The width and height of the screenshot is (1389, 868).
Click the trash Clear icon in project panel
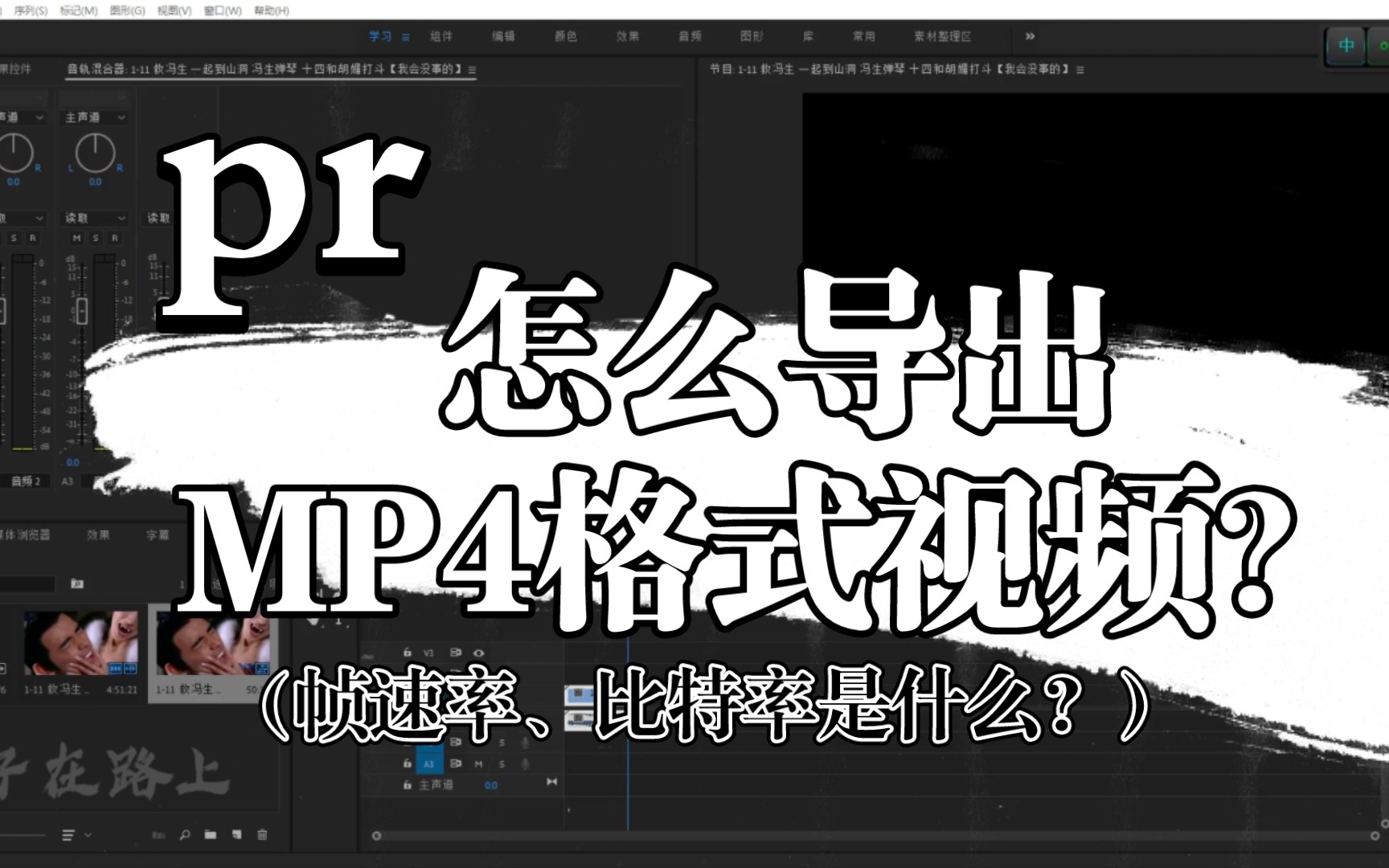pos(262,835)
